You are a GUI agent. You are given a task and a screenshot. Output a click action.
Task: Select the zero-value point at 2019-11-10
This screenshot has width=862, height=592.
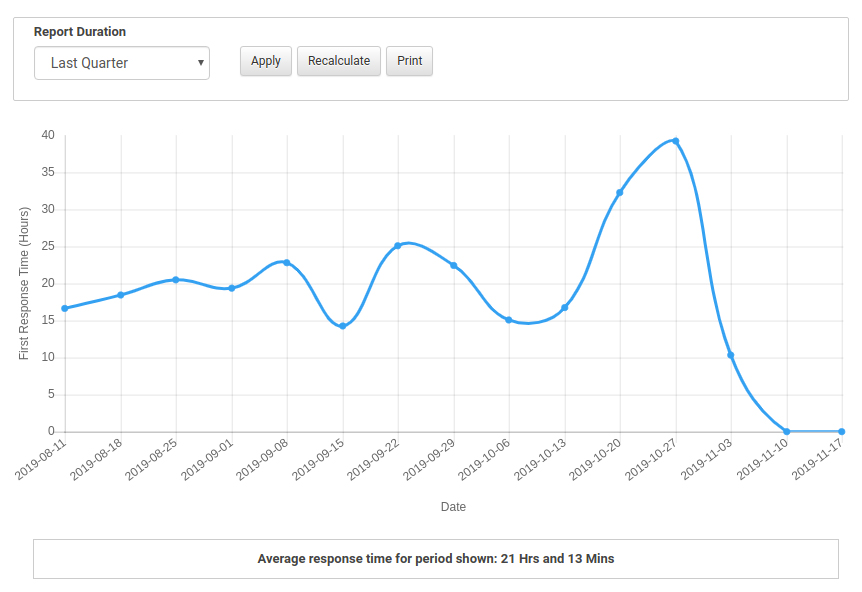pos(787,431)
